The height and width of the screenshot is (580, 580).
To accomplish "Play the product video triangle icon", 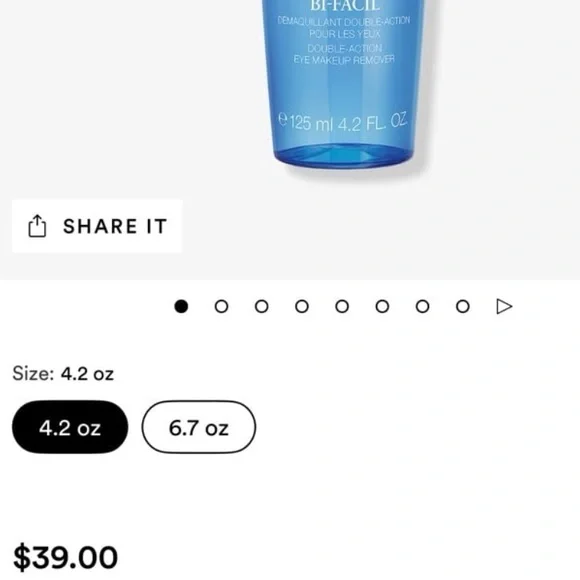I will 504,306.
